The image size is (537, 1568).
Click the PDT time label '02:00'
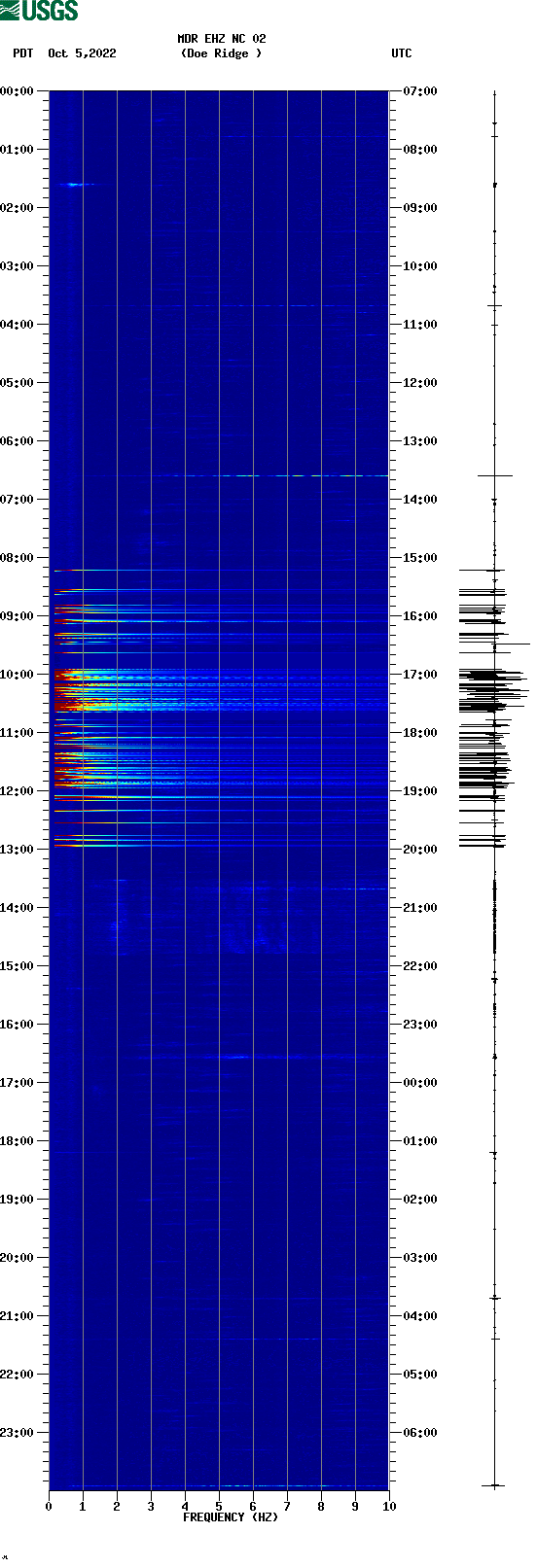click(17, 208)
